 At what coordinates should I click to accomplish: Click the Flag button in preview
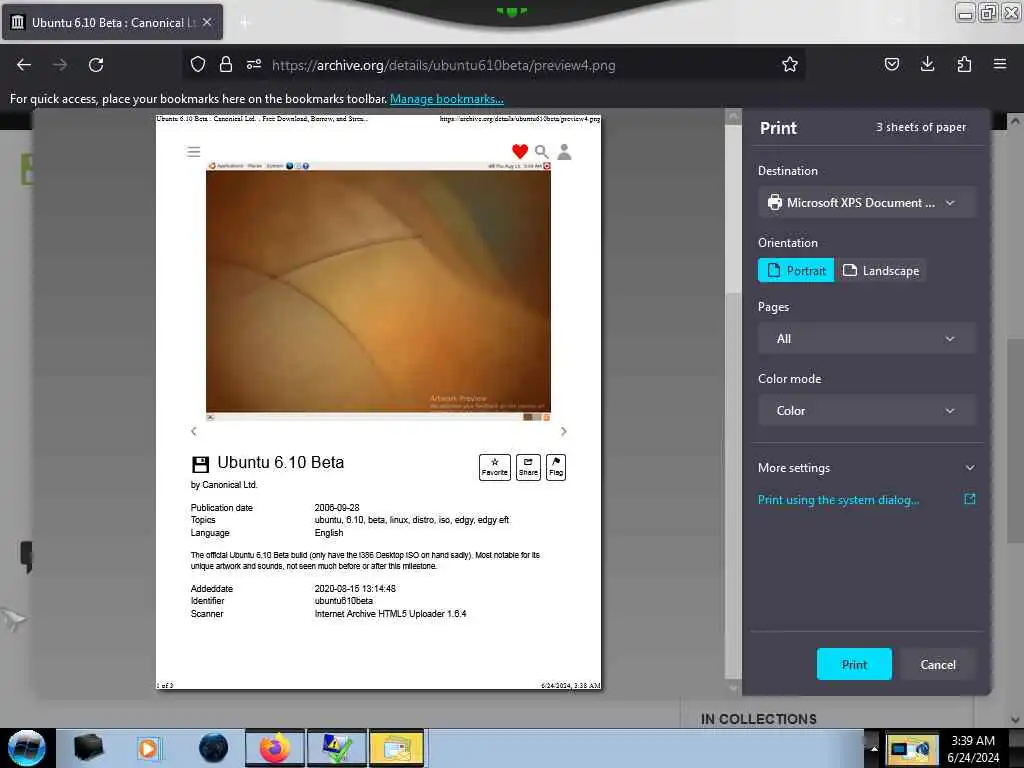[556, 467]
